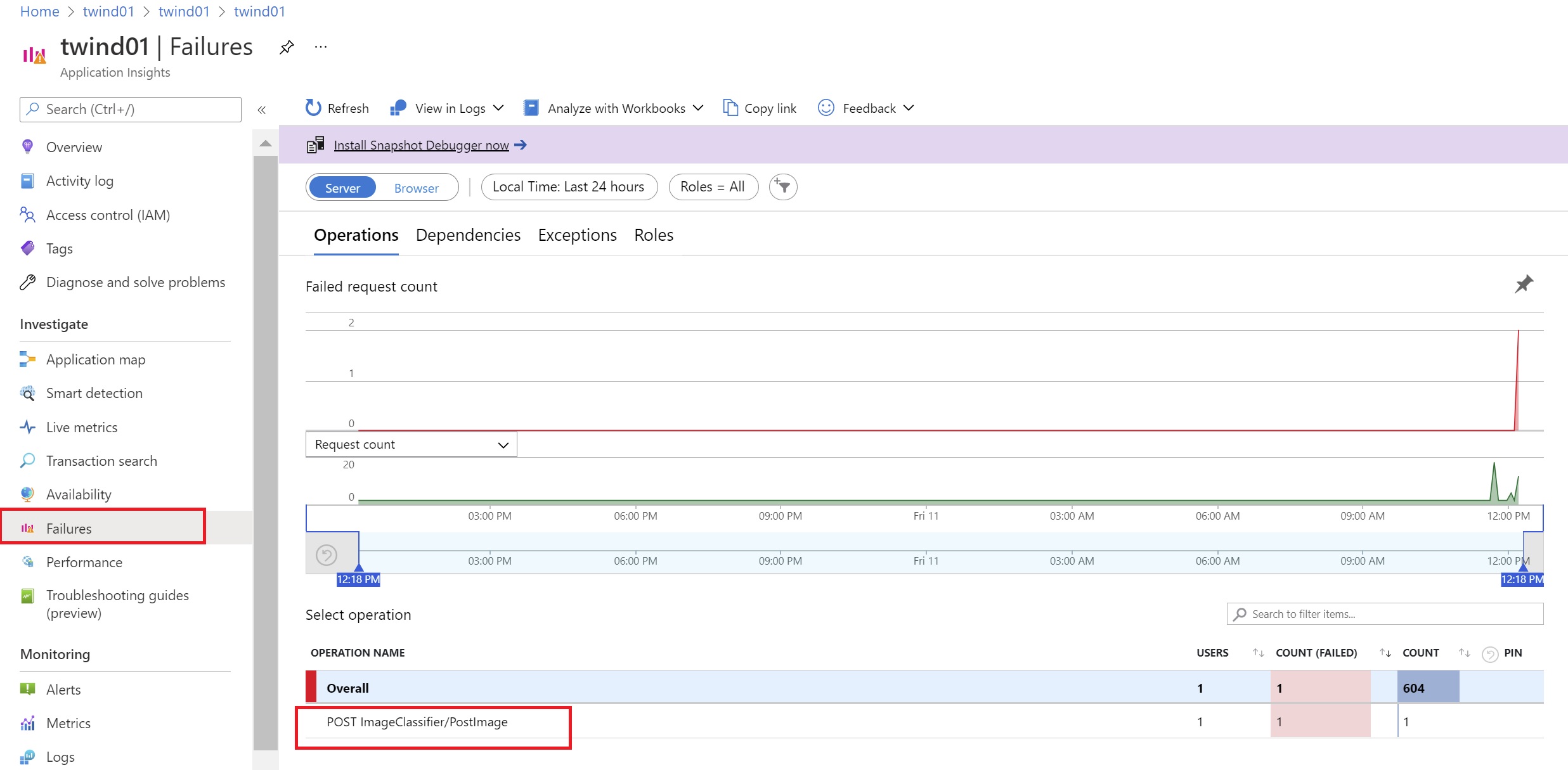Open Local Time: Last 24 hours filter
Image resolution: width=1568 pixels, height=770 pixels.
569,187
